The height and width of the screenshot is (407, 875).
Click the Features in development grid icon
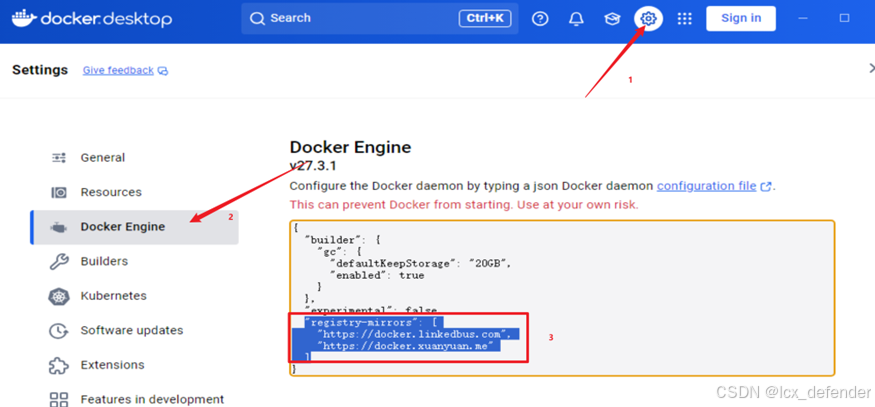tap(59, 400)
